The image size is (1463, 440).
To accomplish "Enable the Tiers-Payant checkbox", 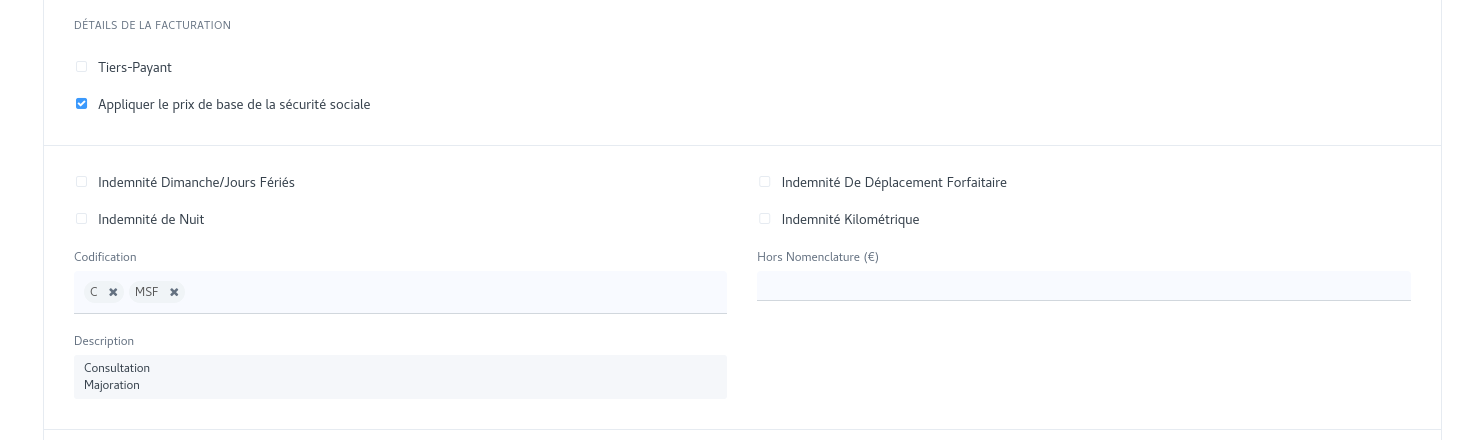I will pos(82,67).
